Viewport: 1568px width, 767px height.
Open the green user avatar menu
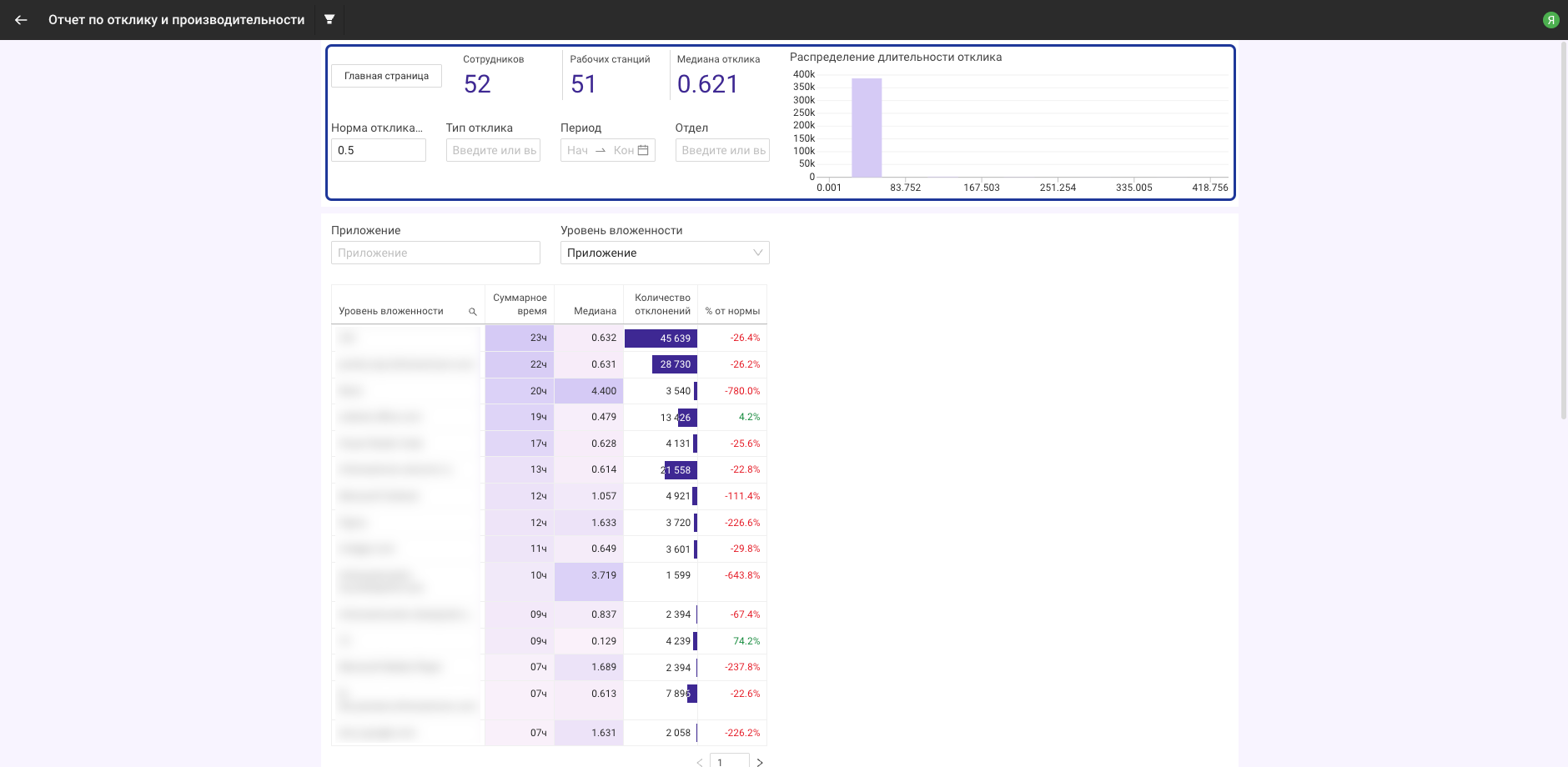pyautogui.click(x=1550, y=20)
